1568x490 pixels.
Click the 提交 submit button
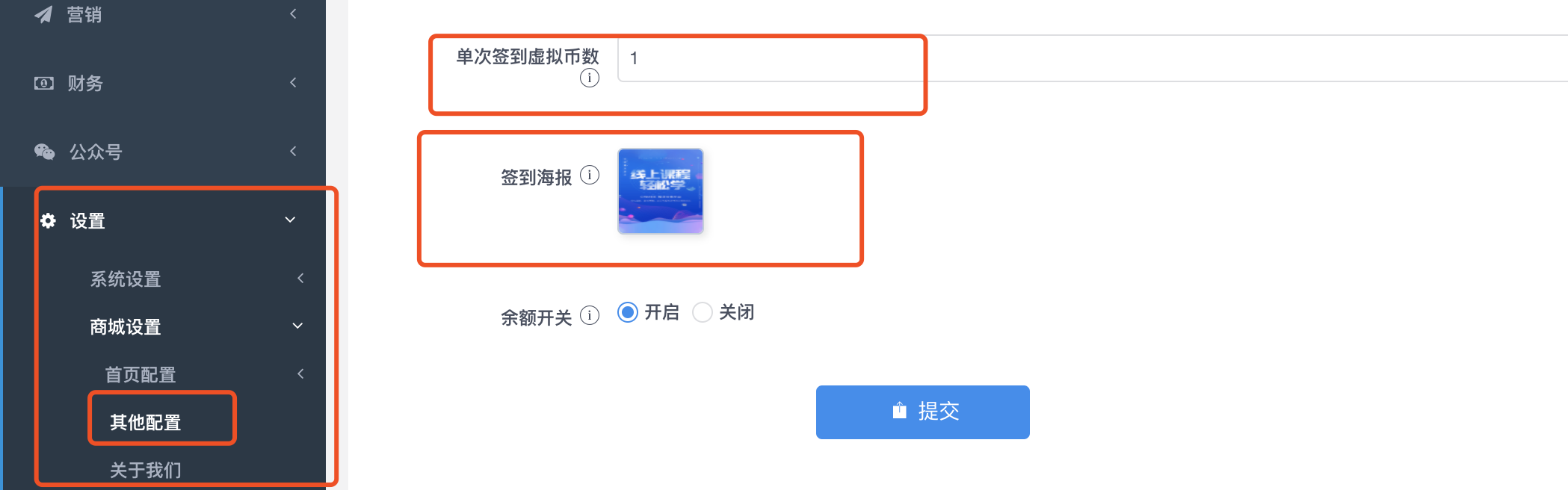[x=923, y=412]
